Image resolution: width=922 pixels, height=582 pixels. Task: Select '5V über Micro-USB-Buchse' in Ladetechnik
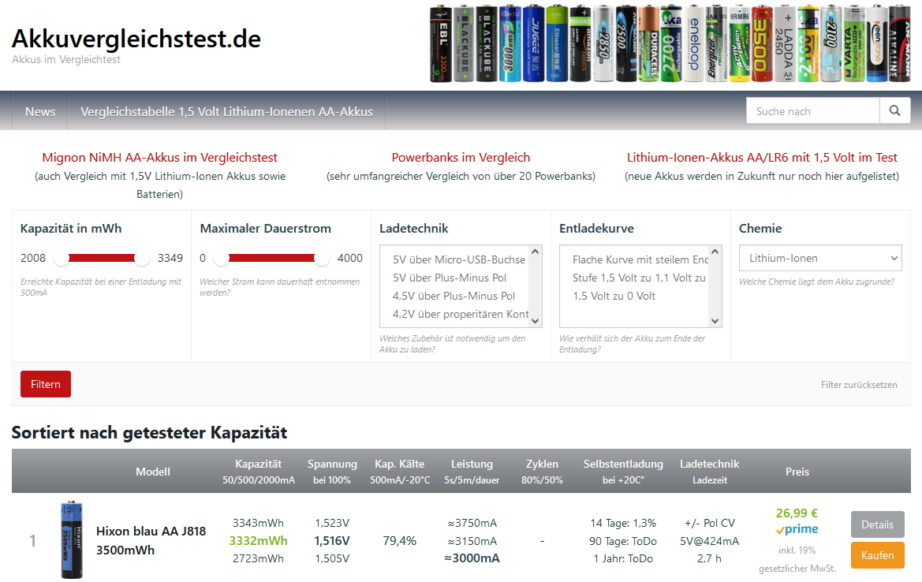click(458, 259)
